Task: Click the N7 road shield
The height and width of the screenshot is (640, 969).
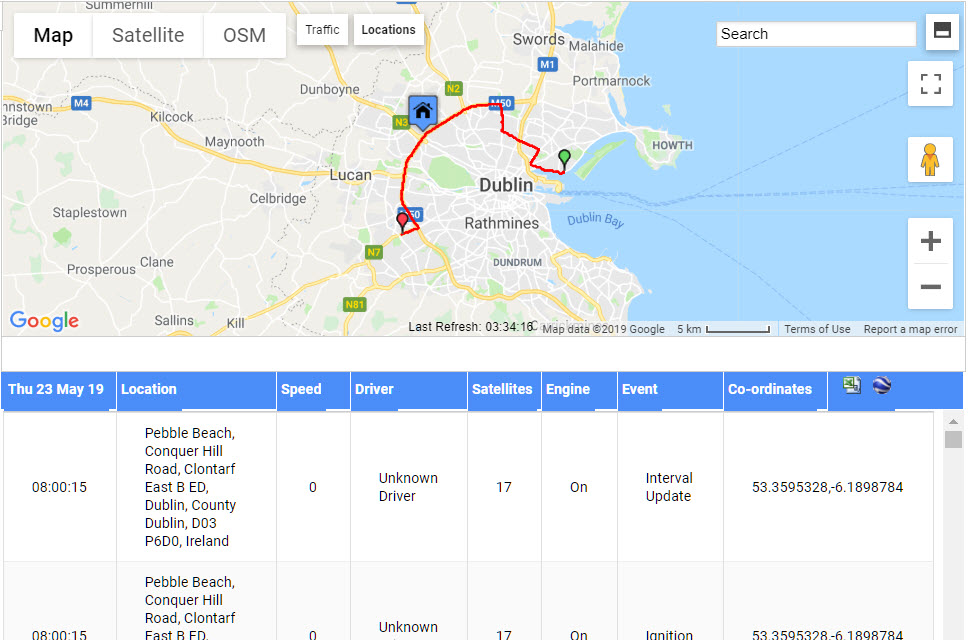Action: pos(374,252)
